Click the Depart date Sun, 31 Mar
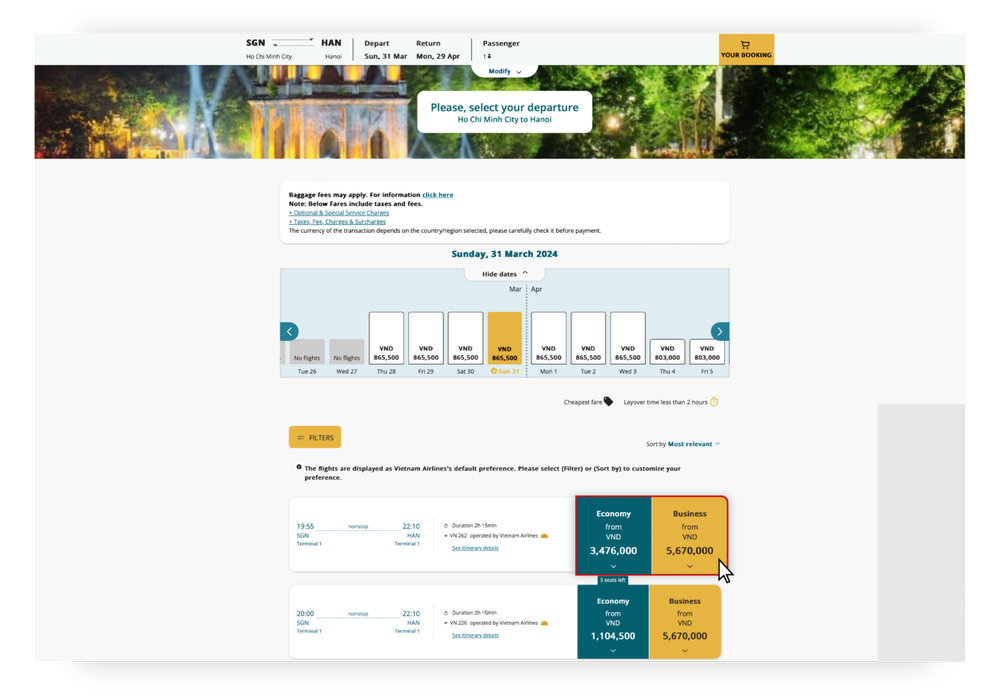The width and height of the screenshot is (1000, 696). 385,56
